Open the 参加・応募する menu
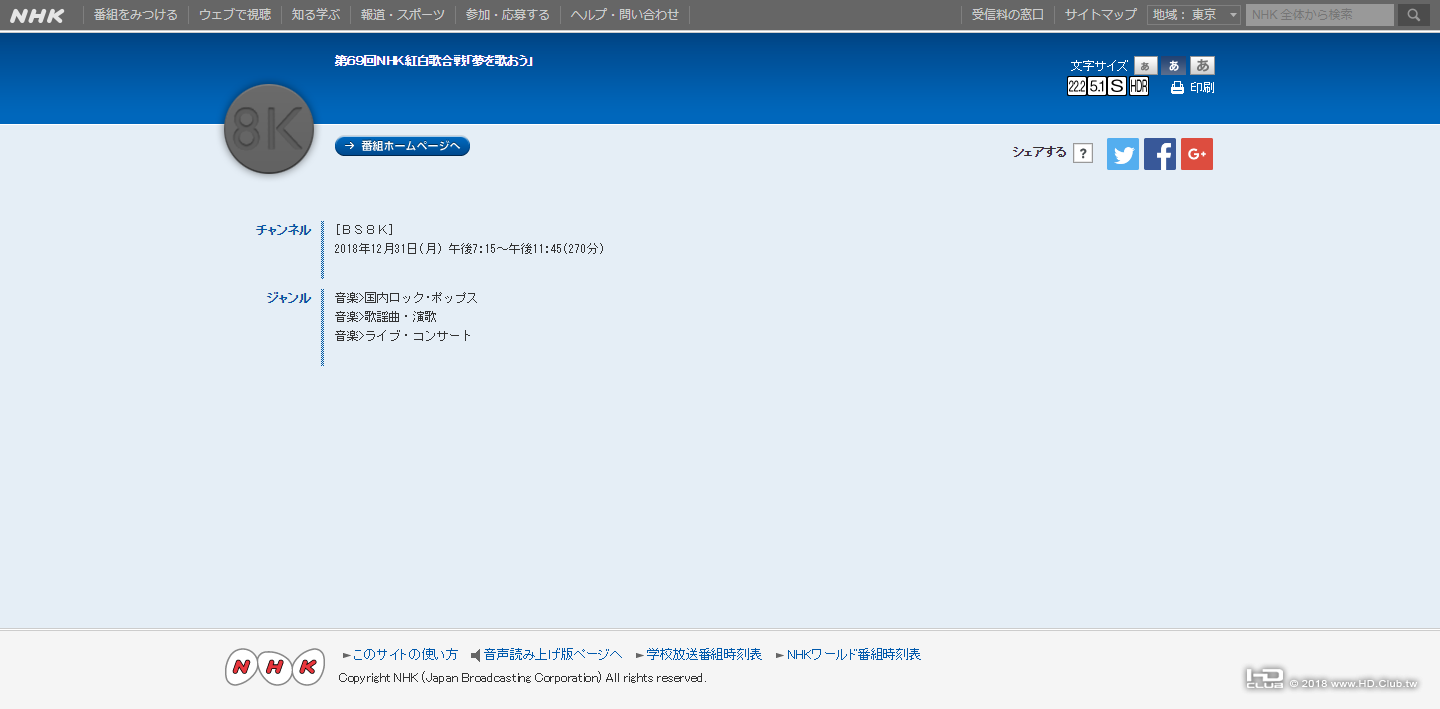Screen dimensions: 1440x709 coord(508,15)
